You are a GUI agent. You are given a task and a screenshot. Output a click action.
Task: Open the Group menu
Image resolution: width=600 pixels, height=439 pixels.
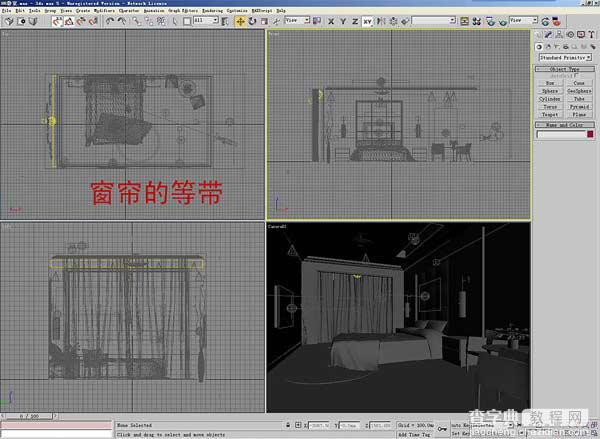pos(50,11)
